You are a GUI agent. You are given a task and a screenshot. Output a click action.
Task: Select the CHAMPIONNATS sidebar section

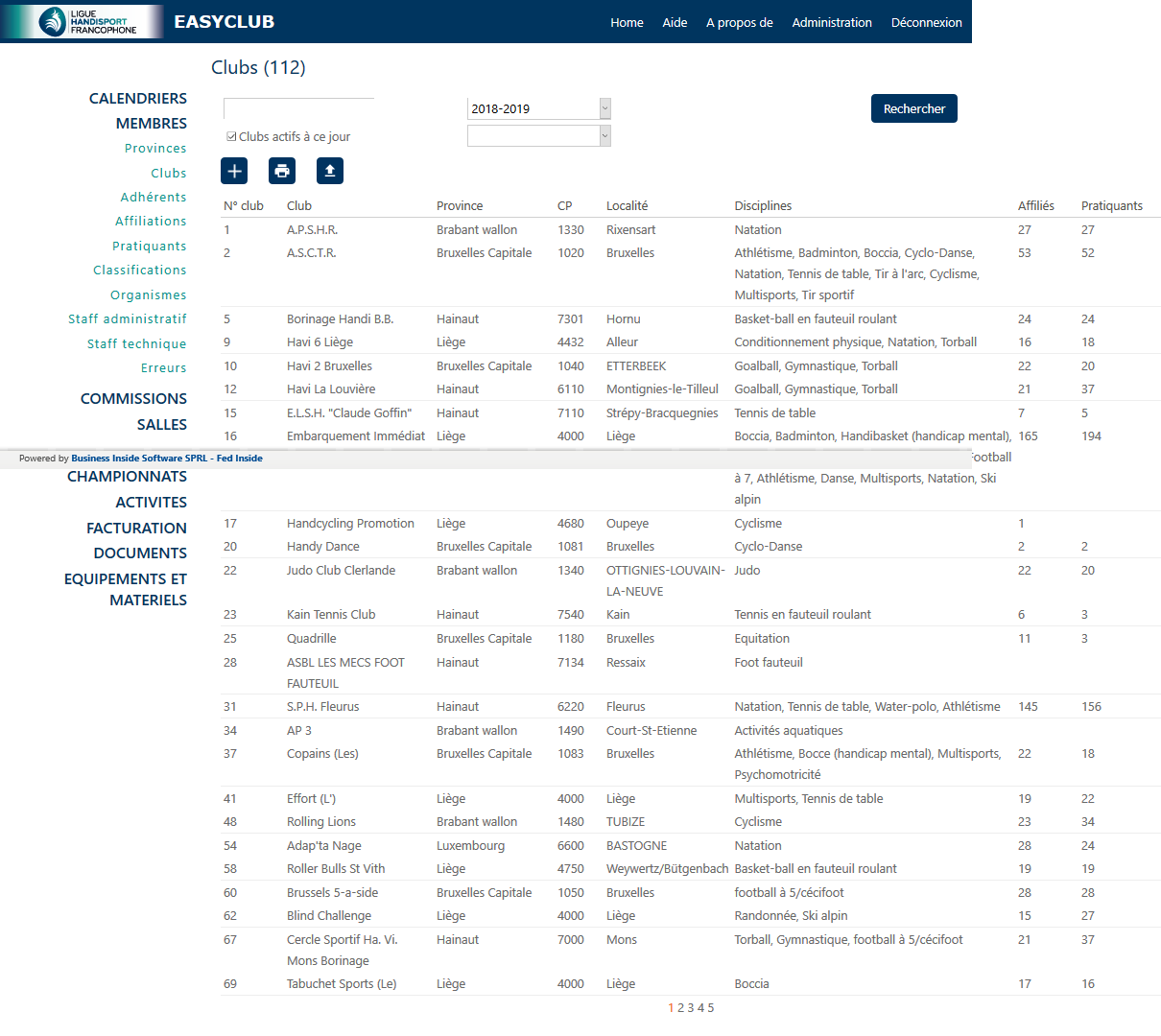[127, 476]
